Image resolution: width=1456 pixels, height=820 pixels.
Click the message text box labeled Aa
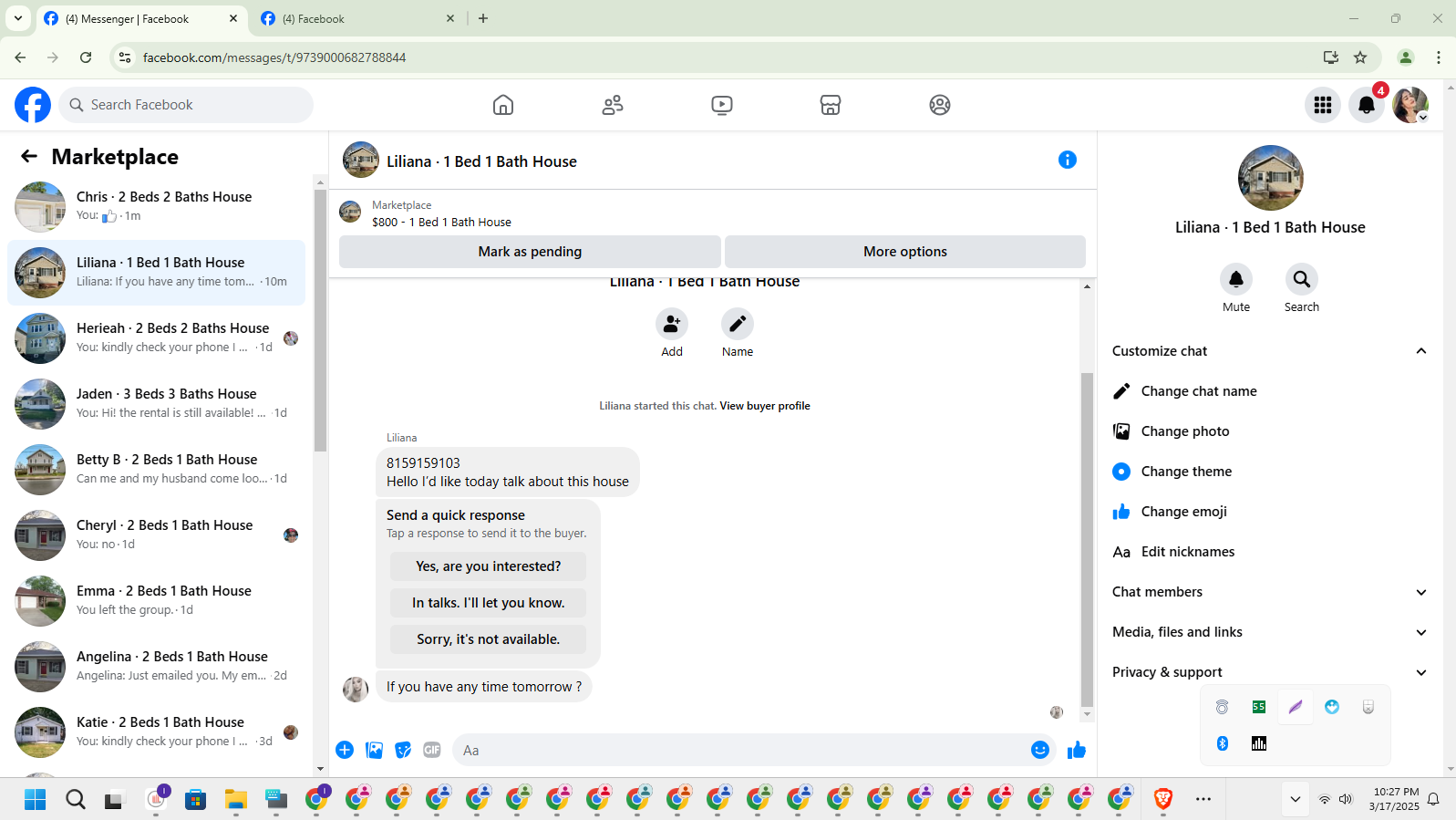740,750
